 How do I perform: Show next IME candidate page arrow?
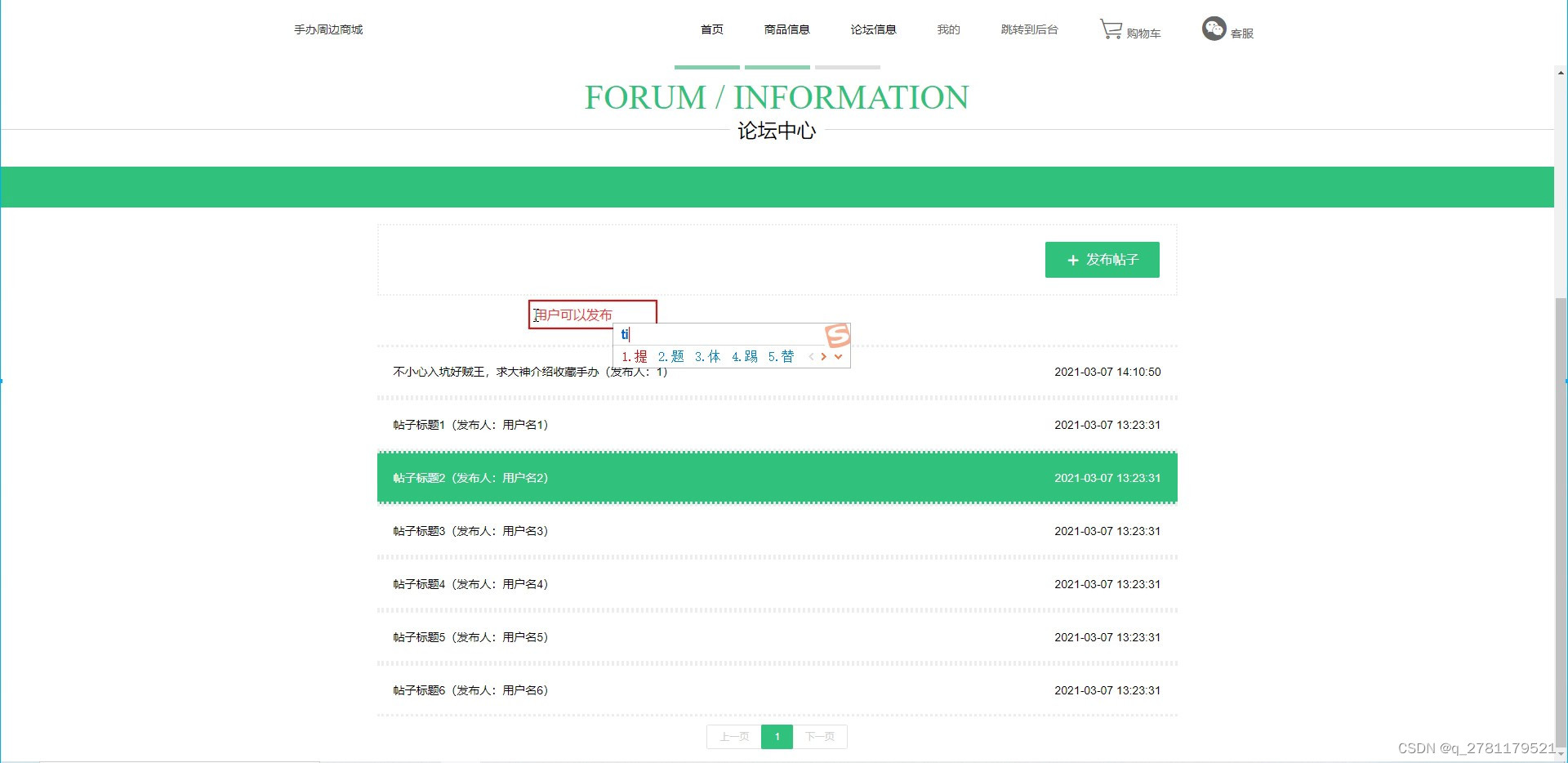pyautogui.click(x=823, y=356)
